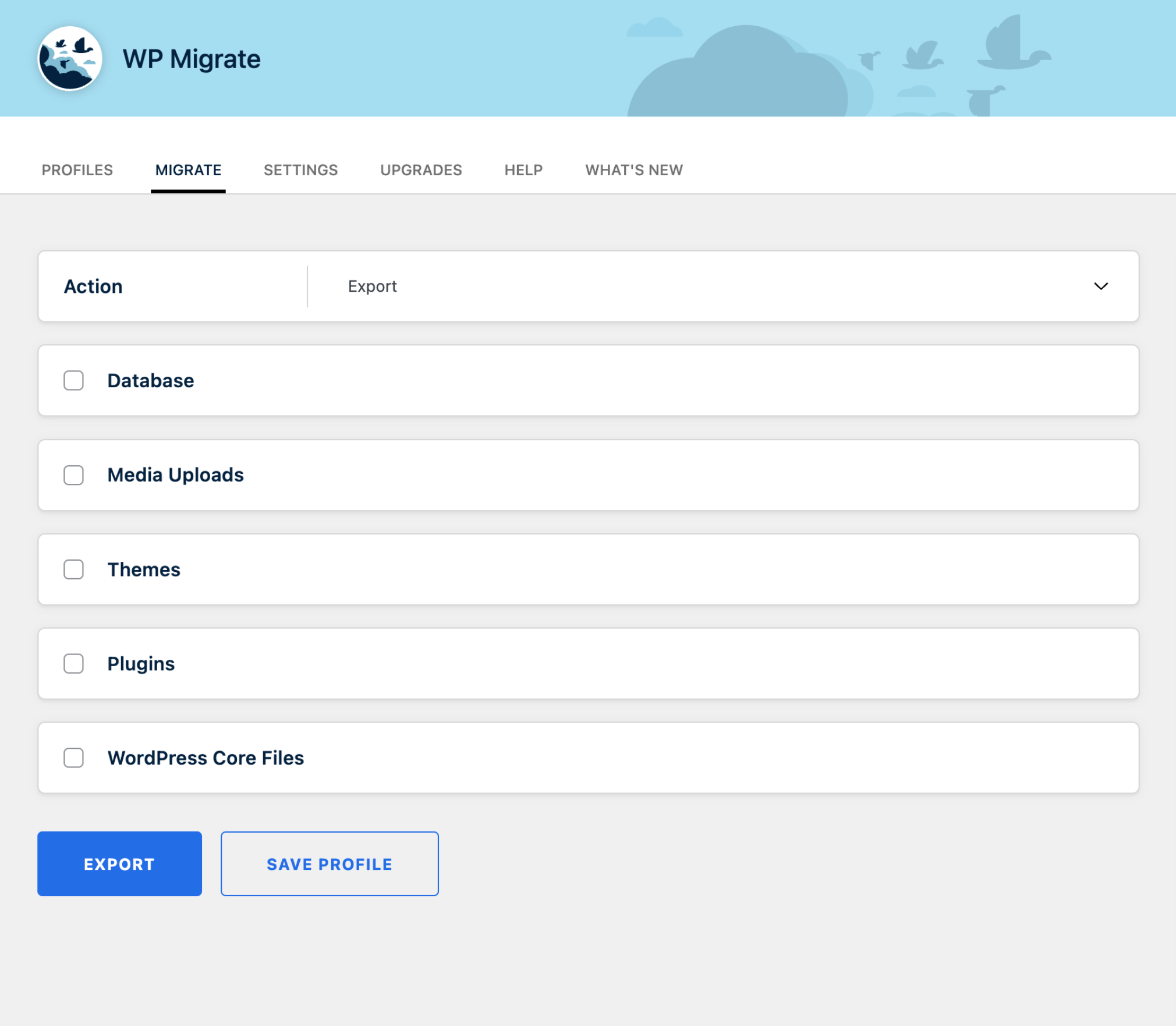Click the WP Migrate title text
This screenshot has height=1026, width=1176.
coord(192,59)
